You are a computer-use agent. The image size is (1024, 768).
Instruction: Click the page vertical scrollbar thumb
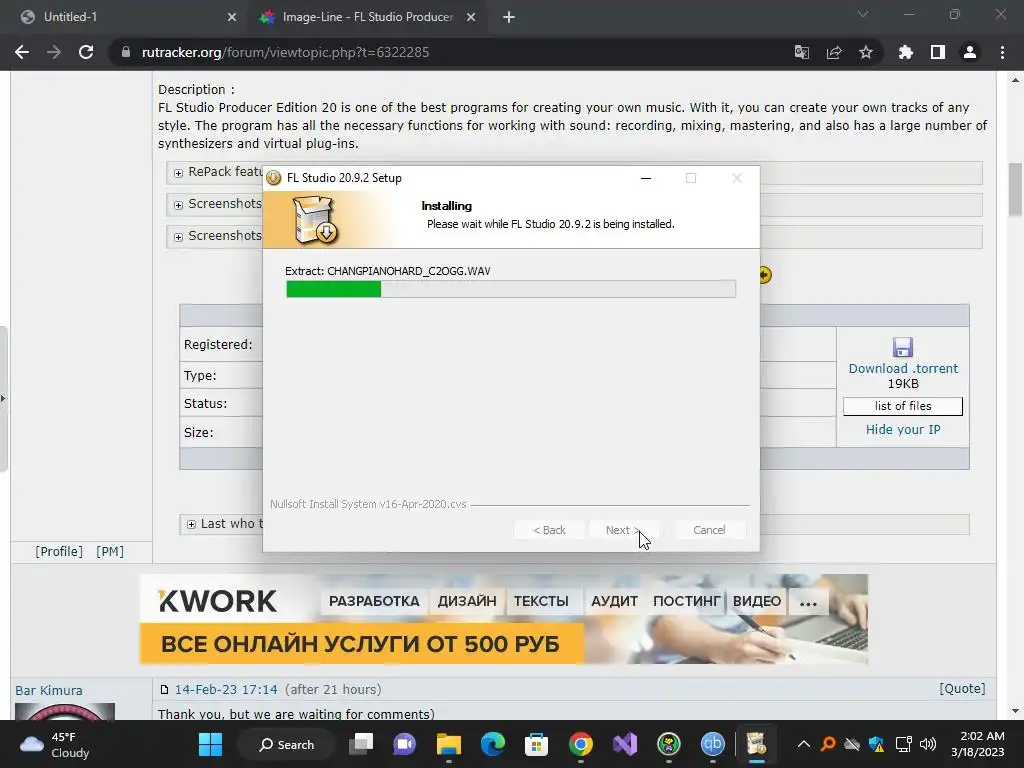click(1016, 189)
